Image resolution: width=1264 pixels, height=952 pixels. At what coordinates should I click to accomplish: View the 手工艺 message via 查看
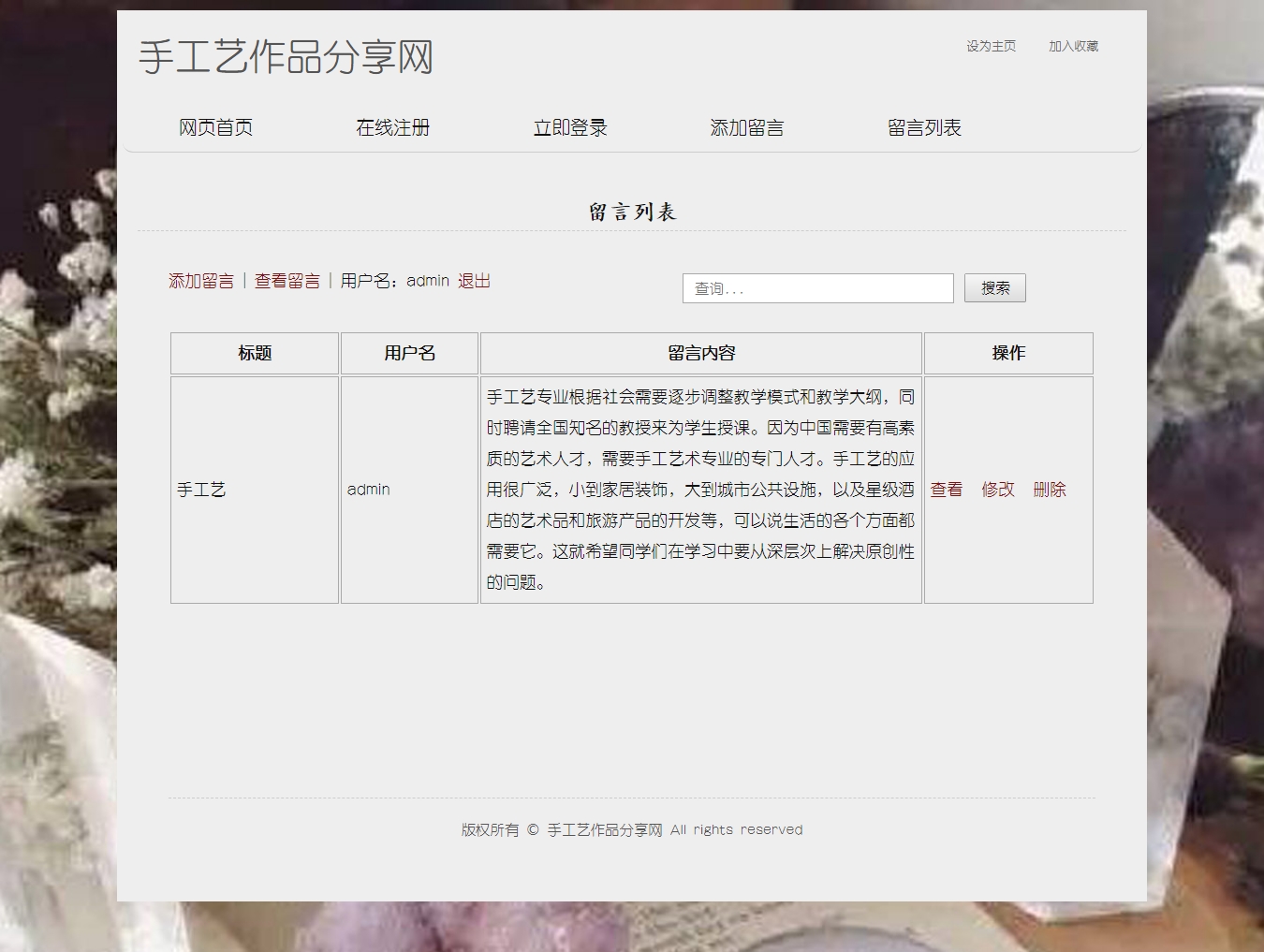[946, 490]
